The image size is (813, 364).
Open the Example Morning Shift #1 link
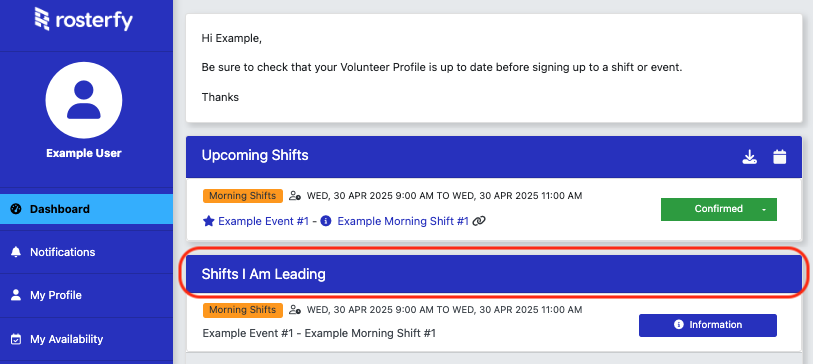(x=403, y=221)
